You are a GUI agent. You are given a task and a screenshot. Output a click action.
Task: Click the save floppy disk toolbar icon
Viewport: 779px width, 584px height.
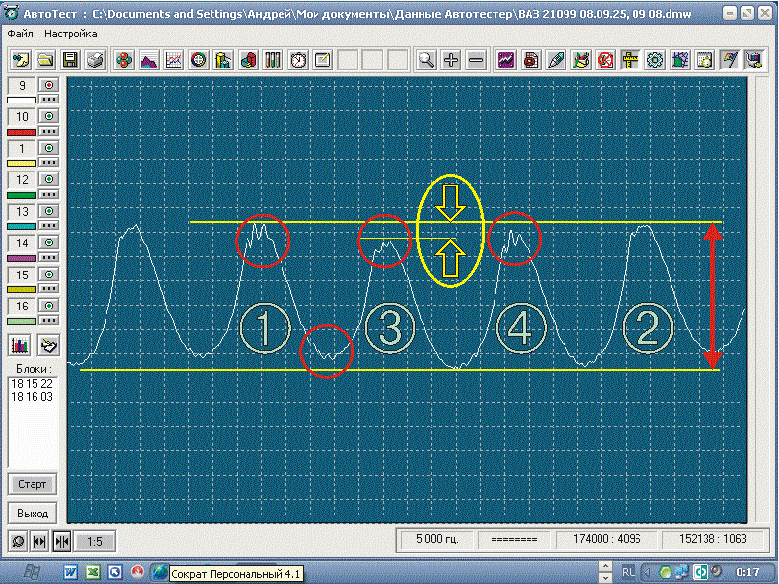point(70,60)
